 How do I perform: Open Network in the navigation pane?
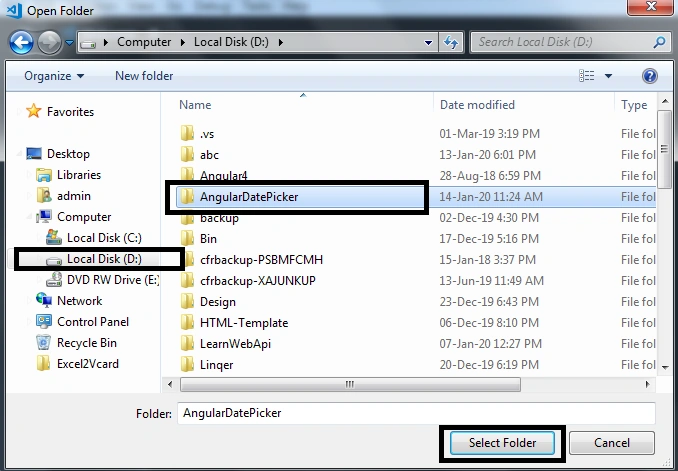(x=80, y=301)
